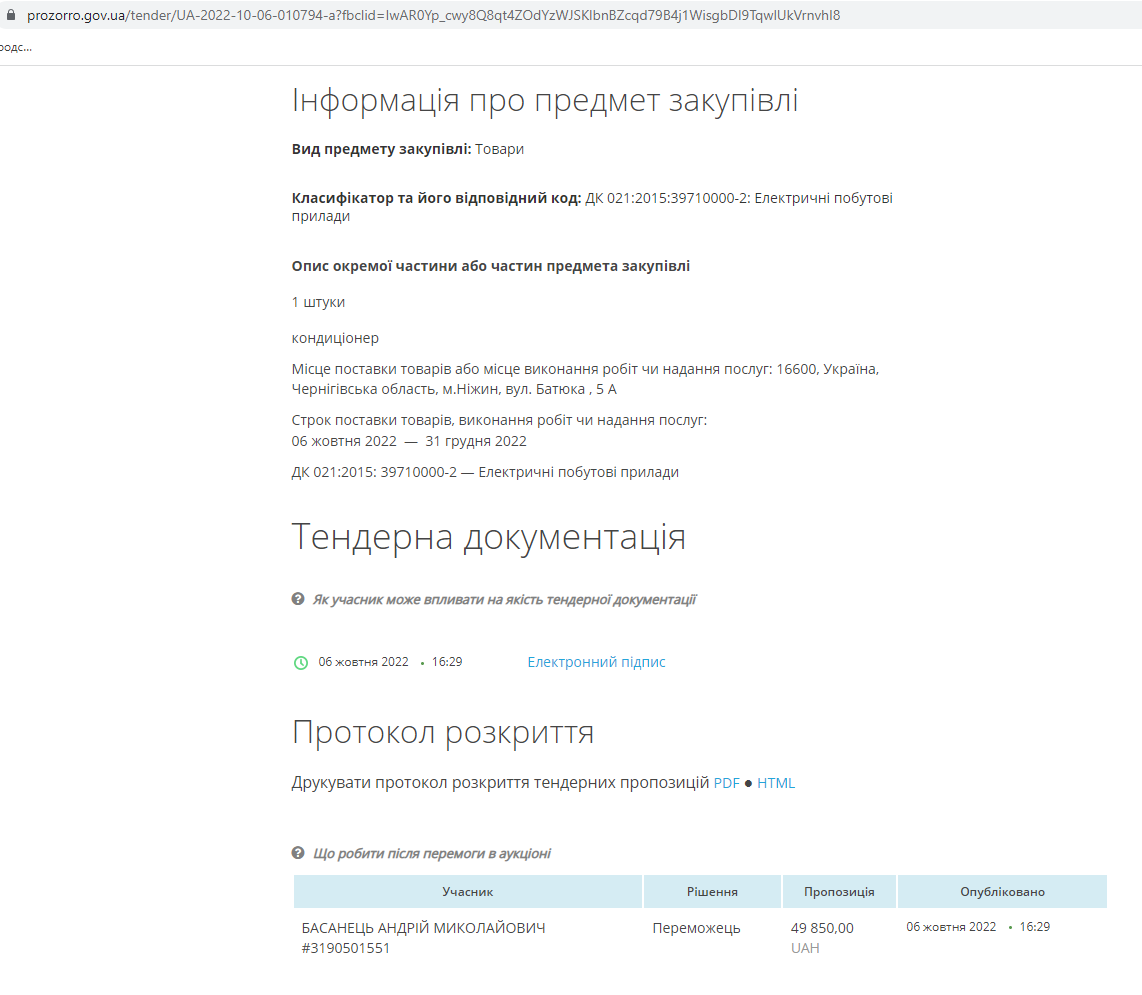Select participant БАСАНЕЦЬ АНДРІЙ МИКОЛАЙОВИЧ in table
Screen dimensions: 1142x995
[423, 928]
